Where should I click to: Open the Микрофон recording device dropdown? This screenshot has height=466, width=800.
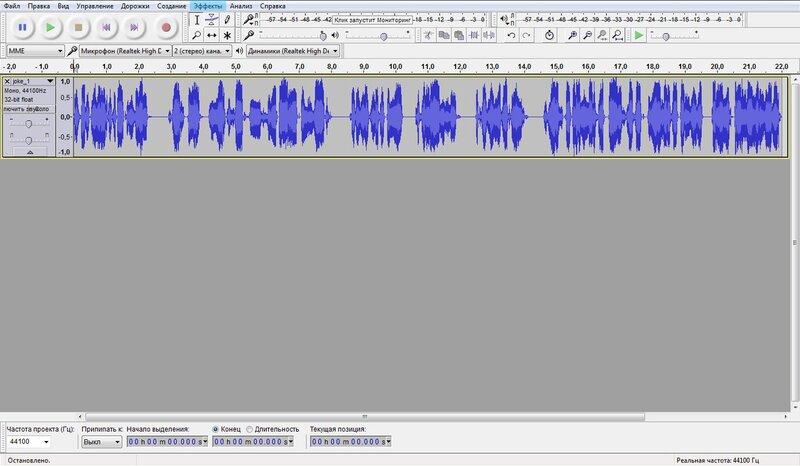[120, 50]
